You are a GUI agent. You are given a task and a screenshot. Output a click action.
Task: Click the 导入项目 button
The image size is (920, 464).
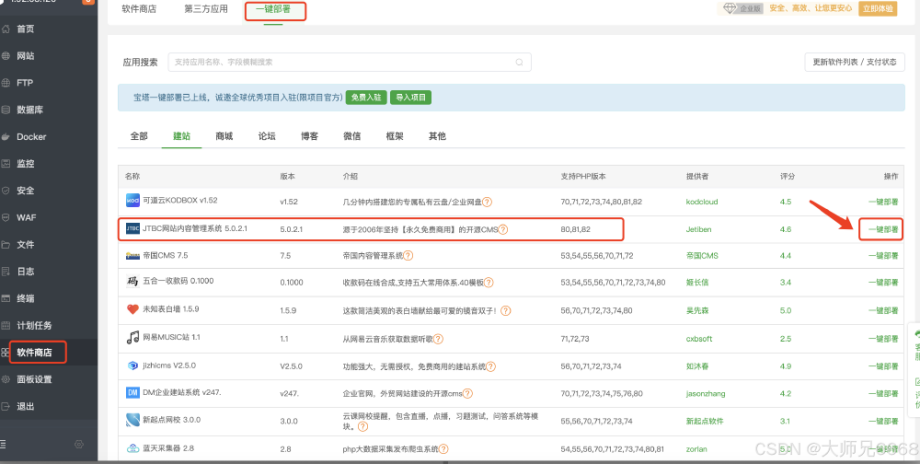tap(411, 97)
